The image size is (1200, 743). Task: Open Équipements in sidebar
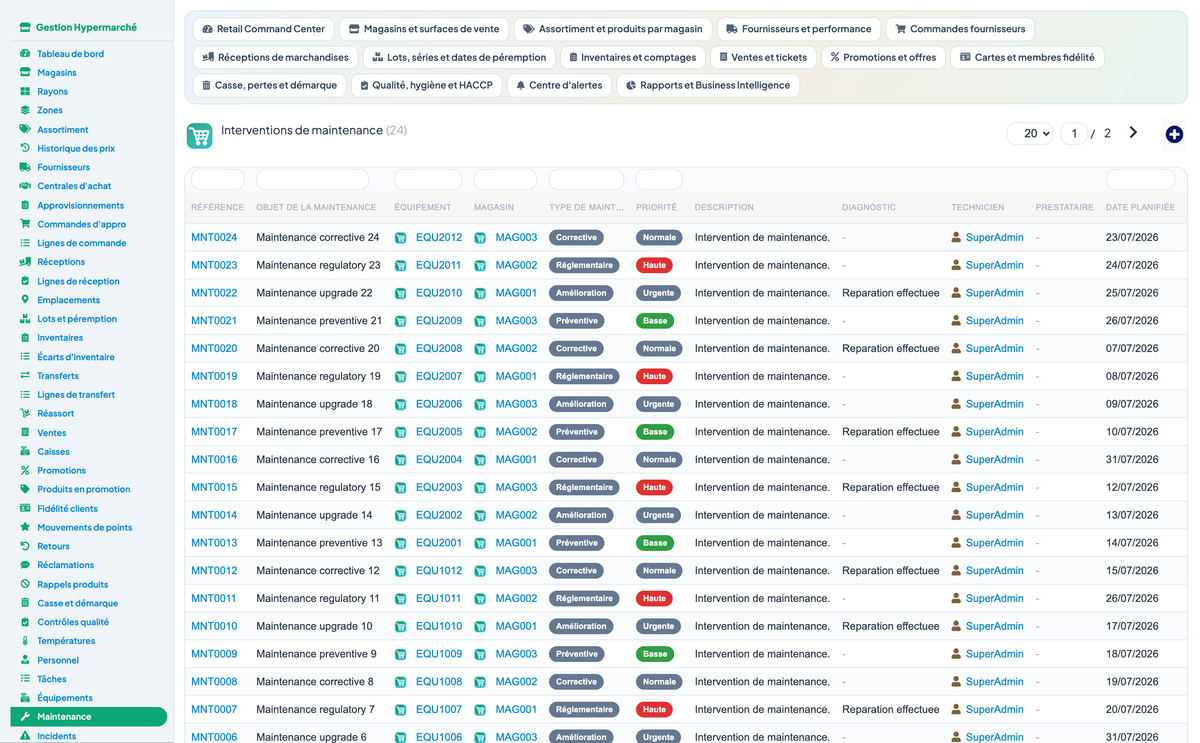pyautogui.click(x=65, y=698)
